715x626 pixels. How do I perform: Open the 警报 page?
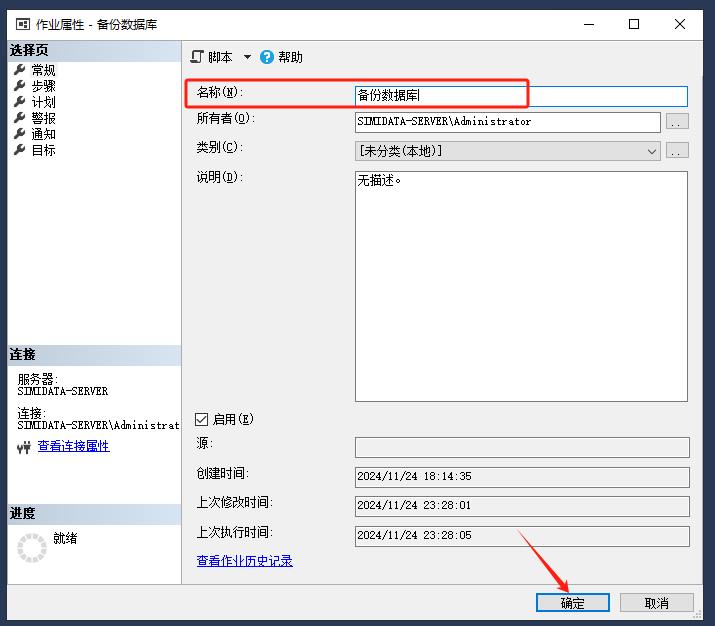(x=43, y=118)
